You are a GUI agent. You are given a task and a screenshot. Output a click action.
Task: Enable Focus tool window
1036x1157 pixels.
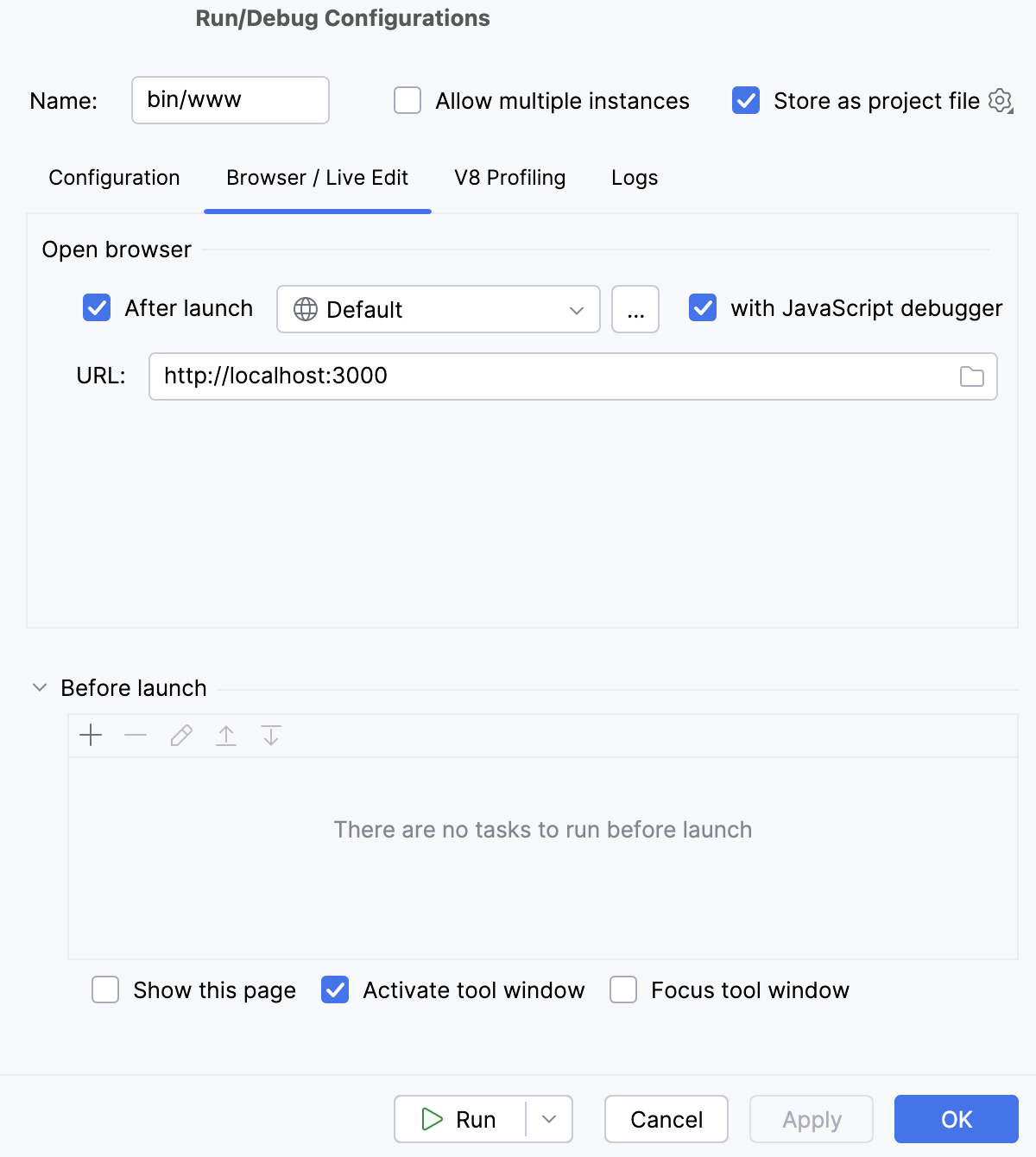tap(622, 989)
